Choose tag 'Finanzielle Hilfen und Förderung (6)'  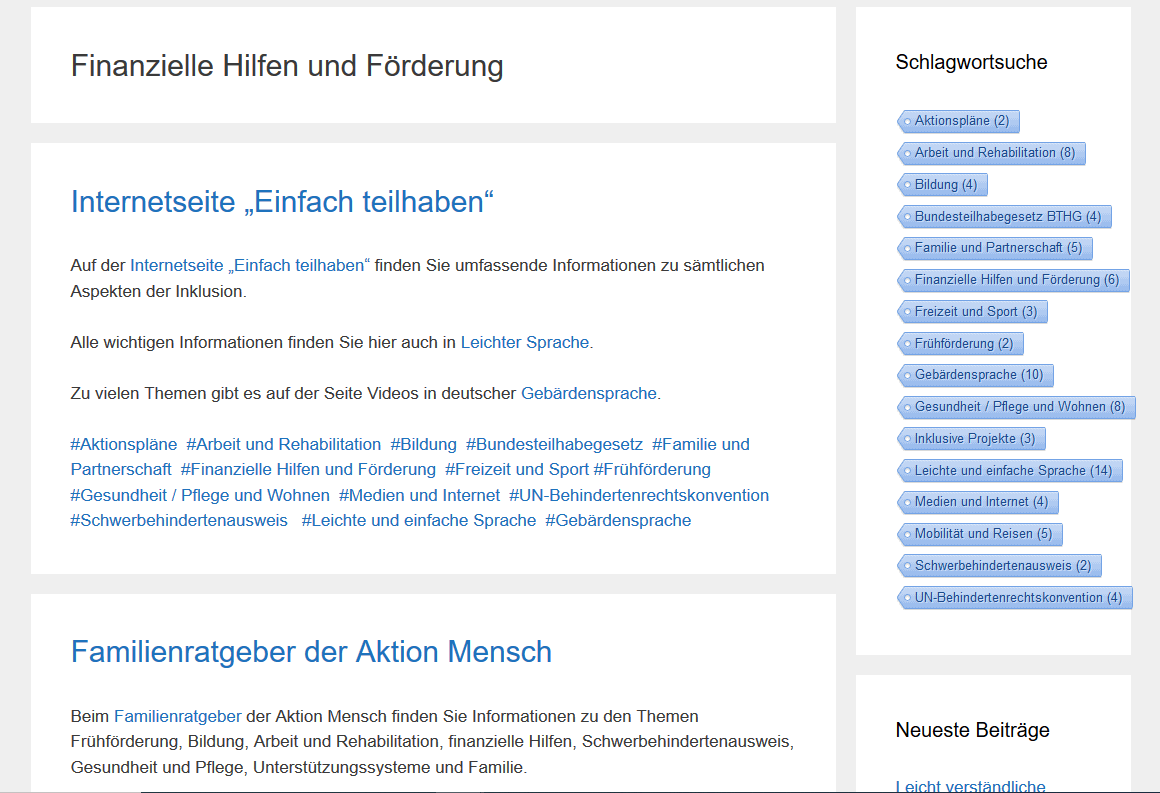click(1014, 280)
